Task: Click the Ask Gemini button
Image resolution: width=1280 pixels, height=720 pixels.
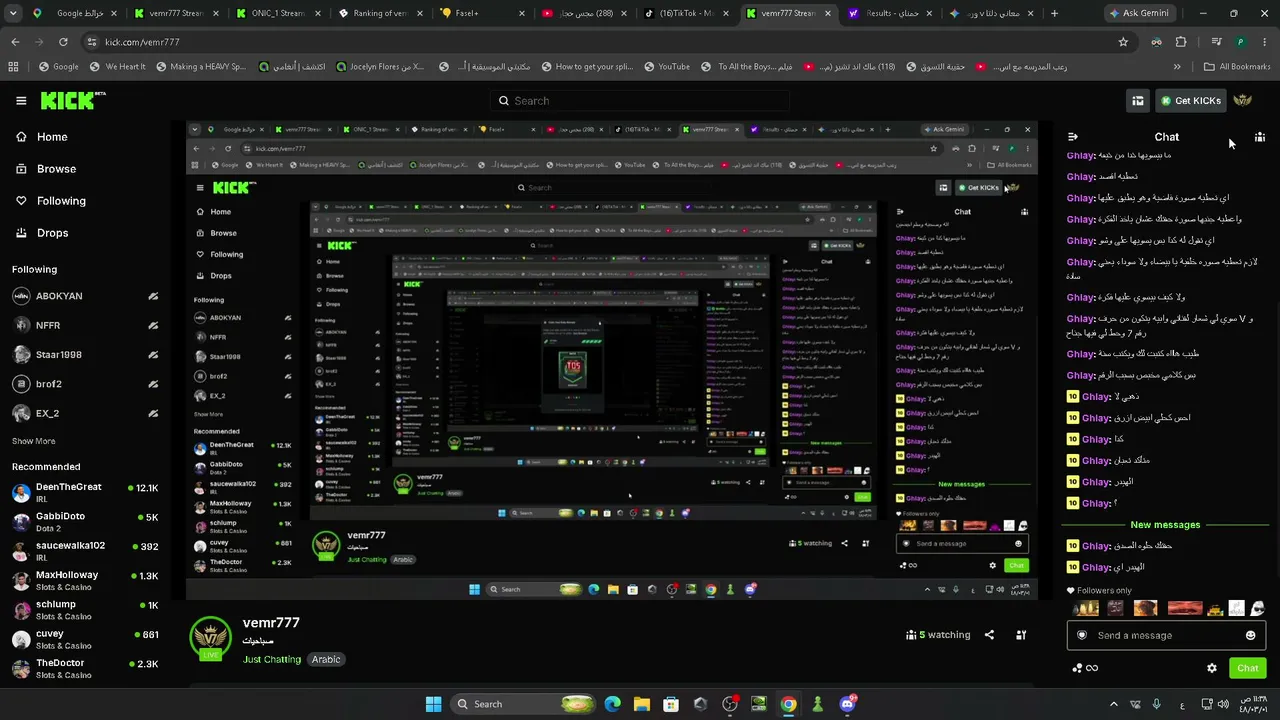Action: coord(1141,14)
